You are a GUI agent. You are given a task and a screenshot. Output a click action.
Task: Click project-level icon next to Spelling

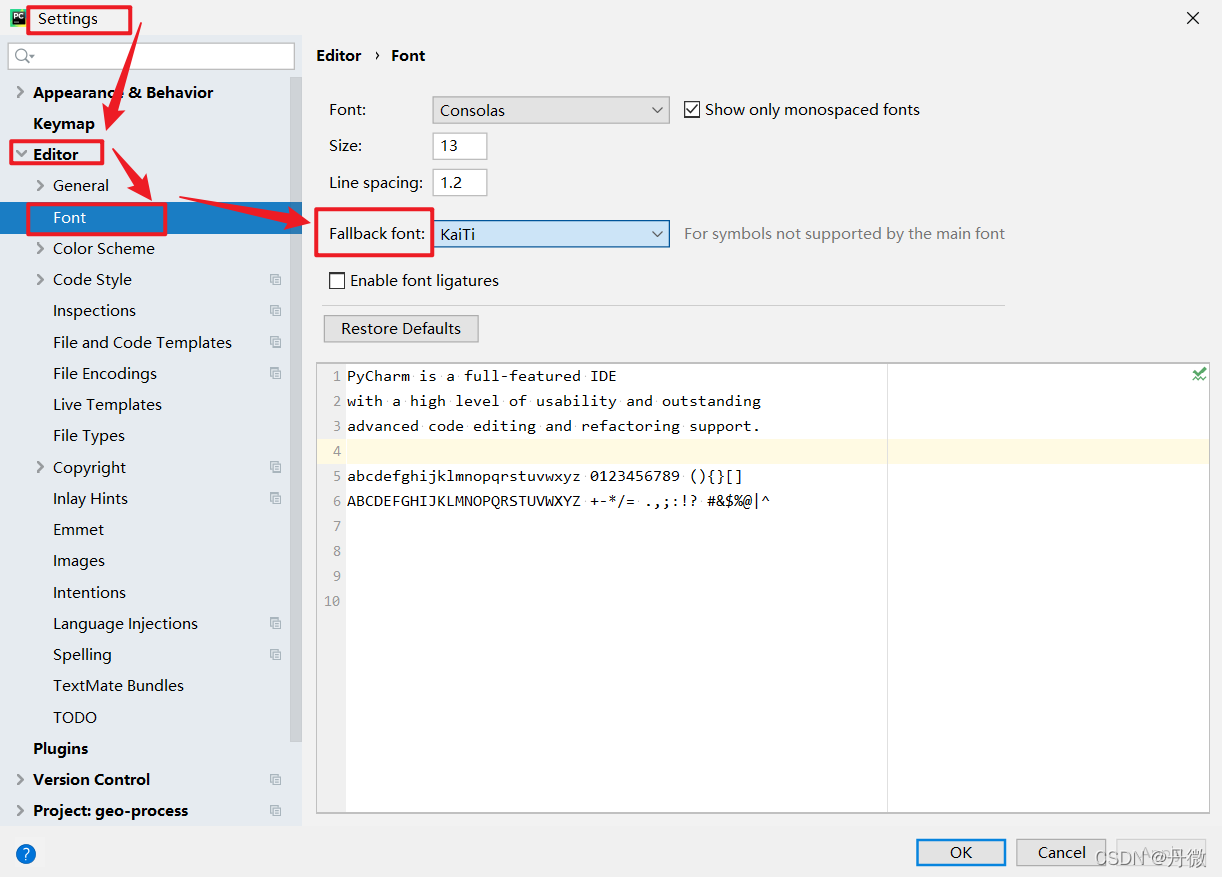pyautogui.click(x=275, y=655)
